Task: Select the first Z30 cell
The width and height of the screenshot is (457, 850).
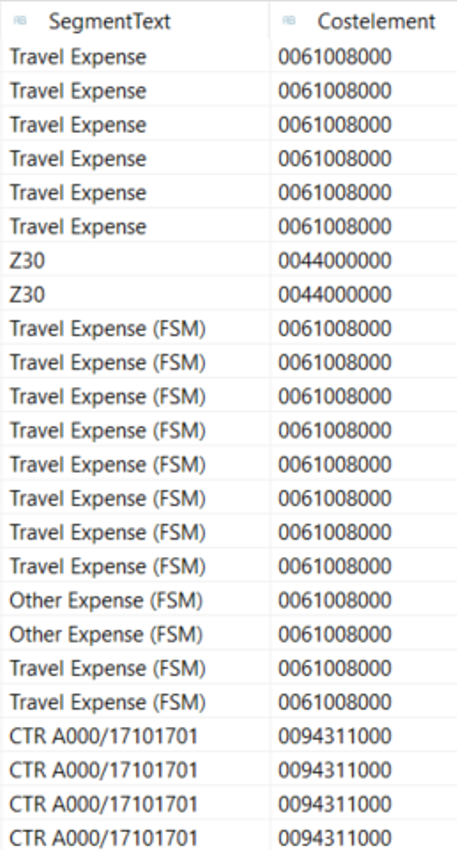Action: [135, 261]
